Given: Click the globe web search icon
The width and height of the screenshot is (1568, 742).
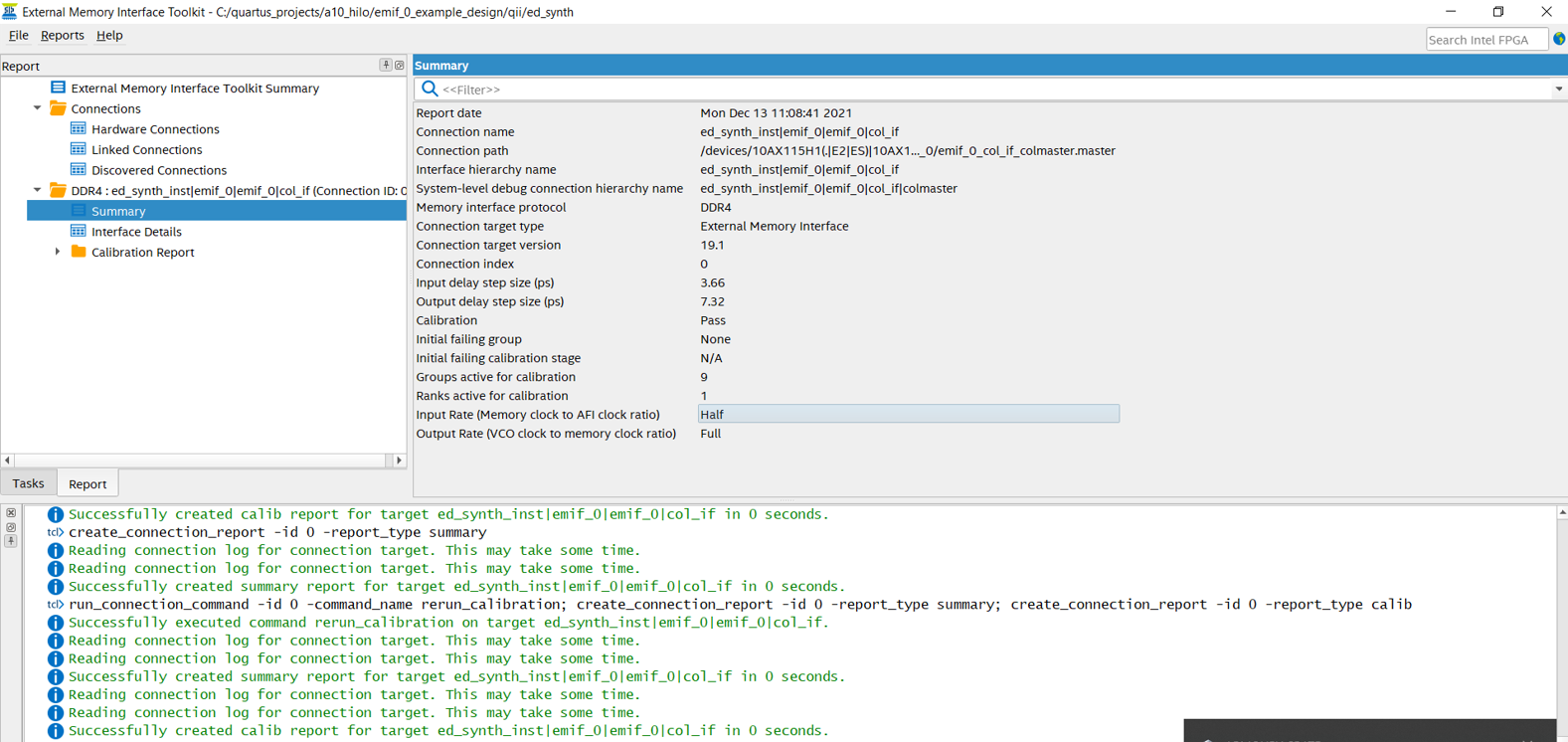Looking at the screenshot, I should [x=1559, y=40].
